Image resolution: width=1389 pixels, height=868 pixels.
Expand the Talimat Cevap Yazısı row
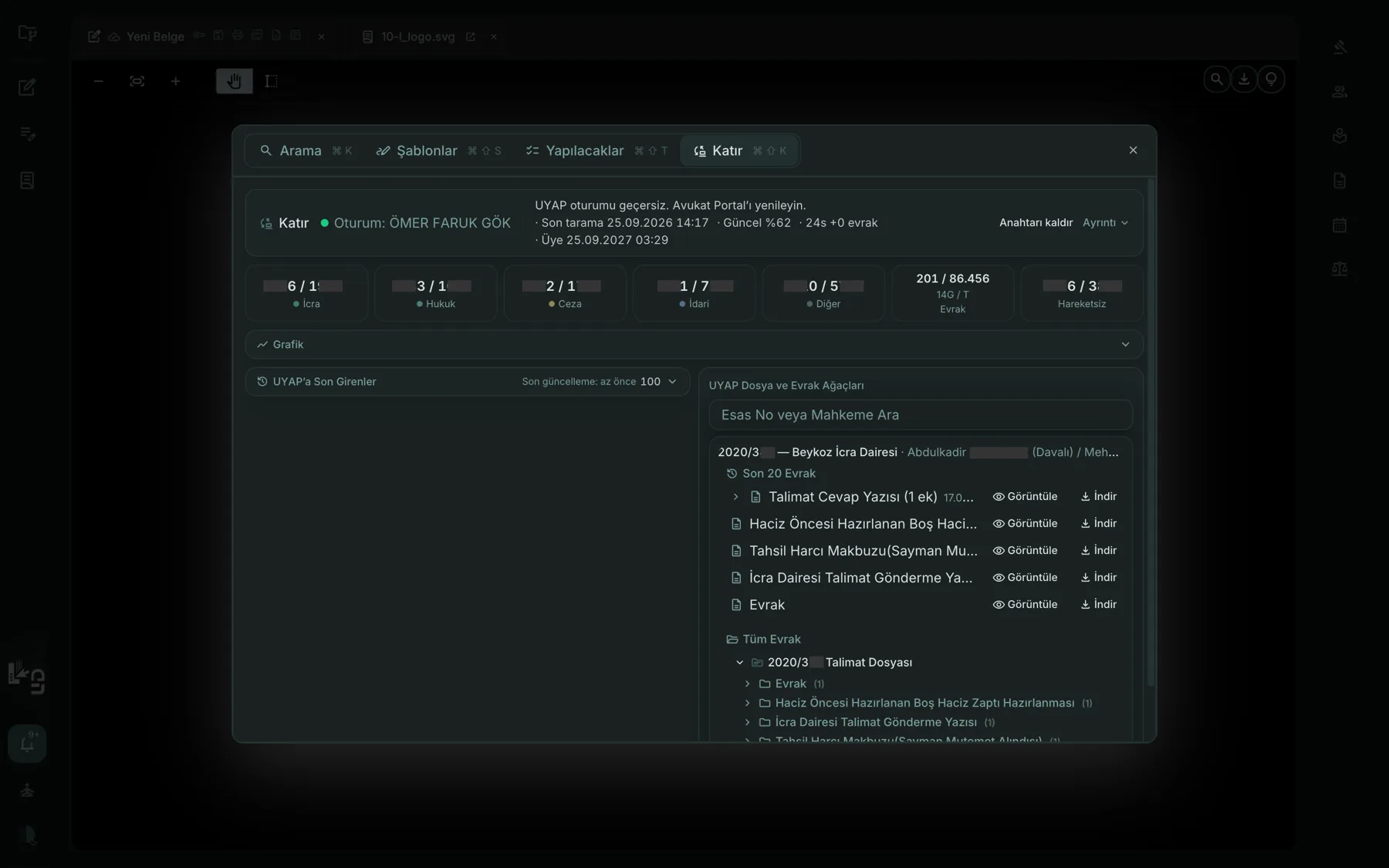[735, 497]
